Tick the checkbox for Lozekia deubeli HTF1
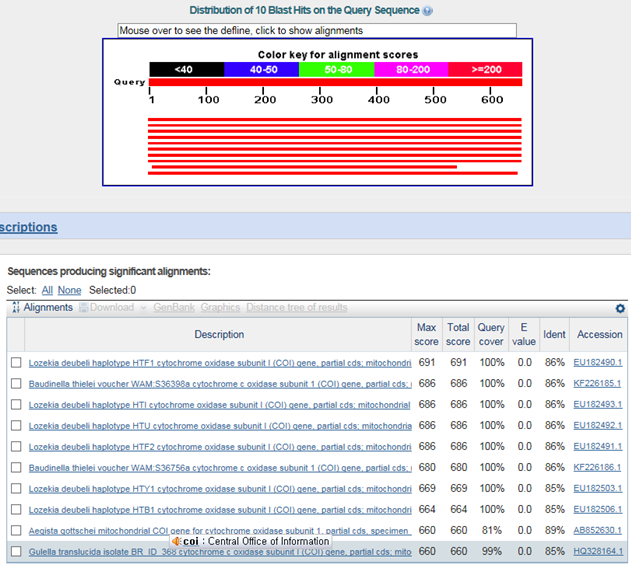Viewport: 631px width, 567px height. [16, 363]
